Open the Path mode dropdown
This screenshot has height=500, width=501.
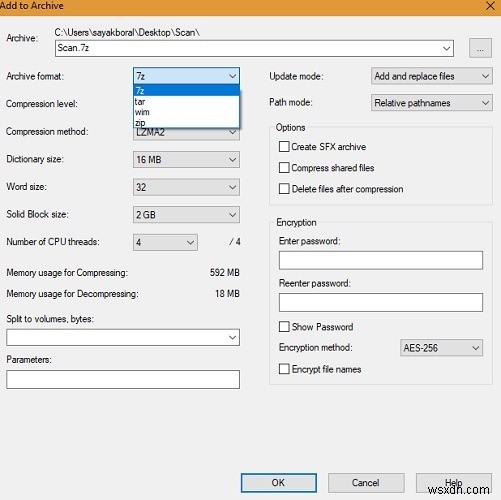point(432,103)
